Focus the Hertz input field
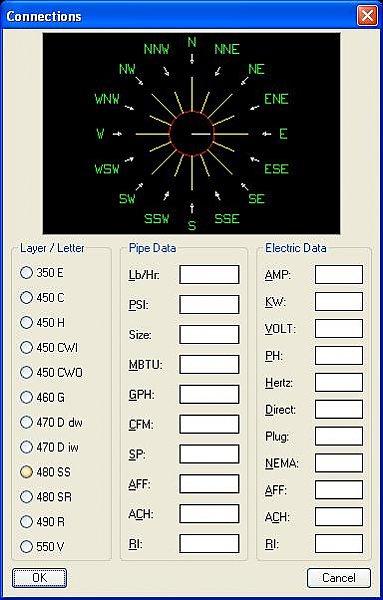 point(339,382)
